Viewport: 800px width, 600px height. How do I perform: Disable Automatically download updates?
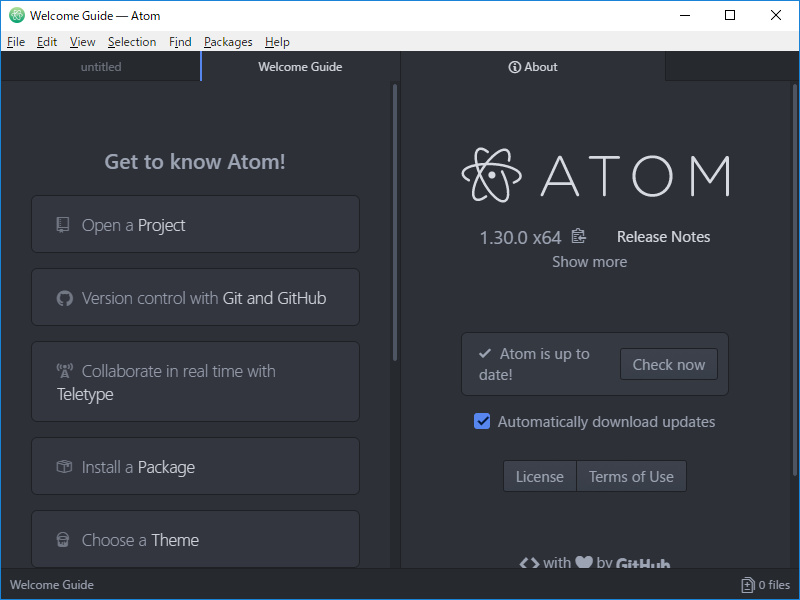[482, 421]
